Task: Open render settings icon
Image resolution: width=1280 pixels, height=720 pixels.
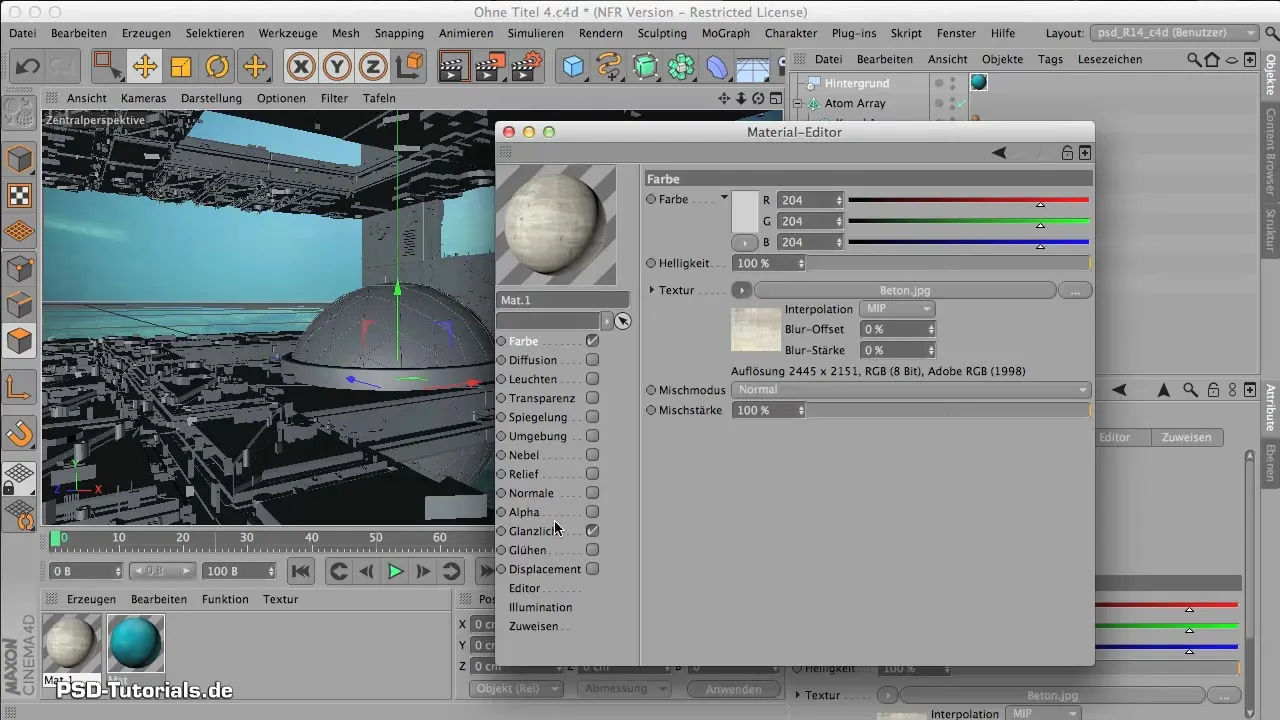Action: click(527, 67)
